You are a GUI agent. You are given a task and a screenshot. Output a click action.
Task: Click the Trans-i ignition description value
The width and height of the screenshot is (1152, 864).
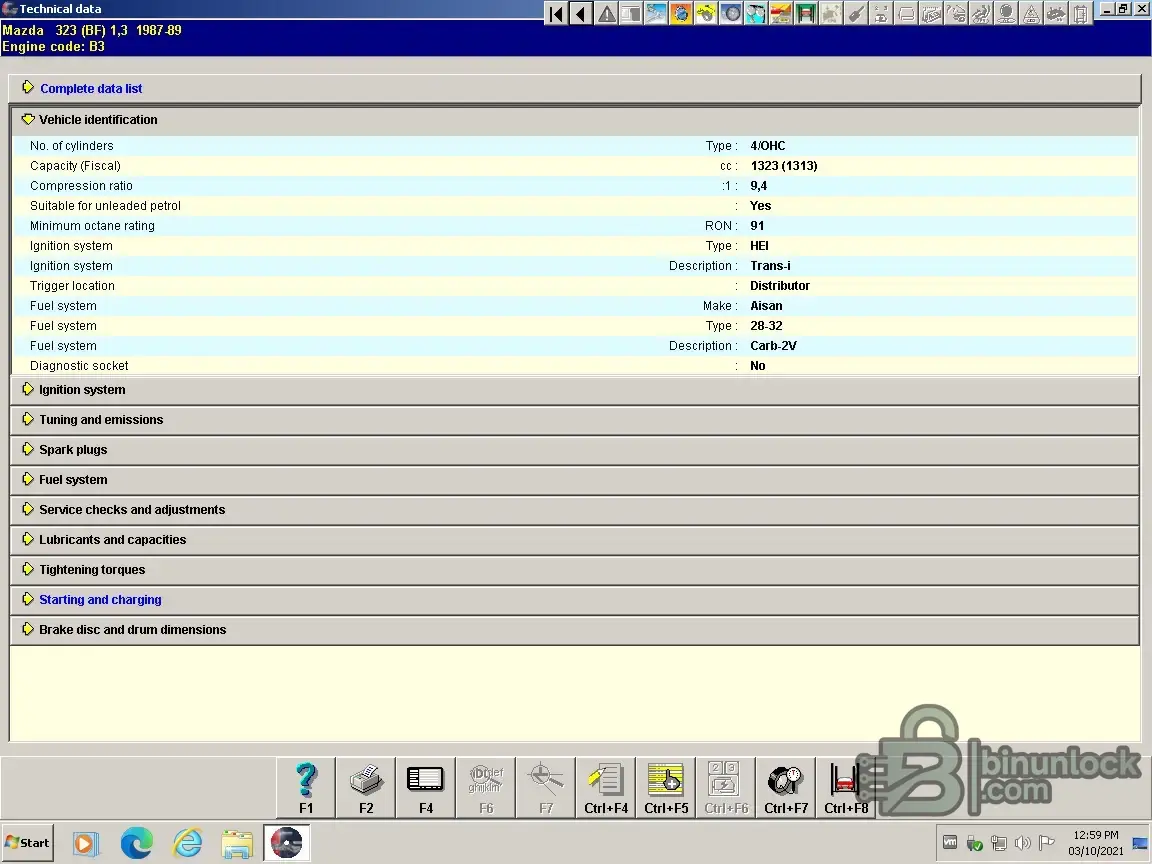[770, 266]
